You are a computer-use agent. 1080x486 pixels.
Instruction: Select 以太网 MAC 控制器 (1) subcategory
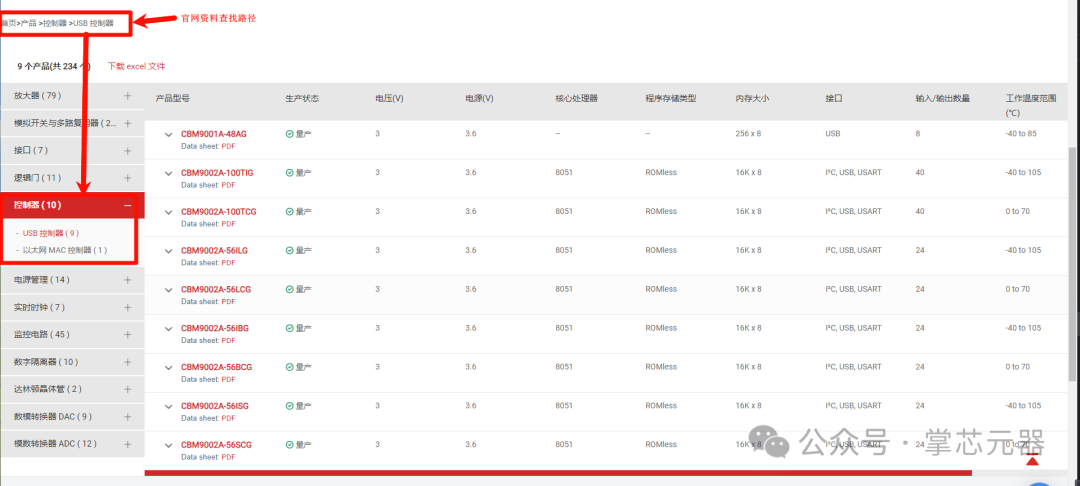coord(65,250)
